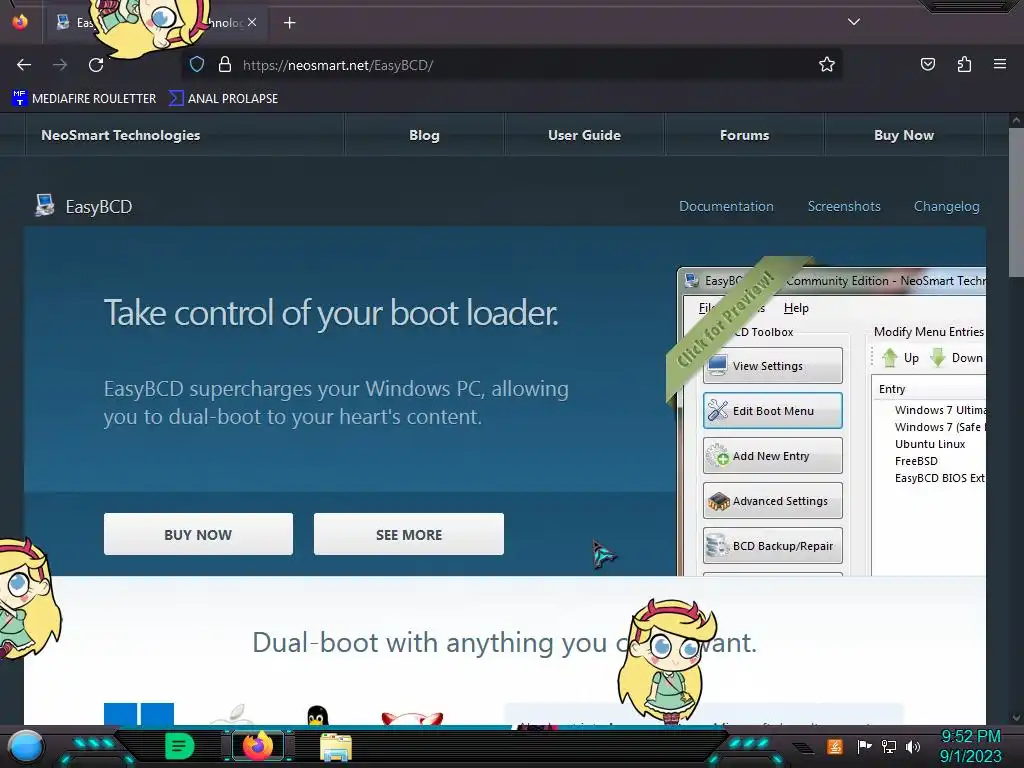Click the BUY NOW hero button

tap(199, 534)
